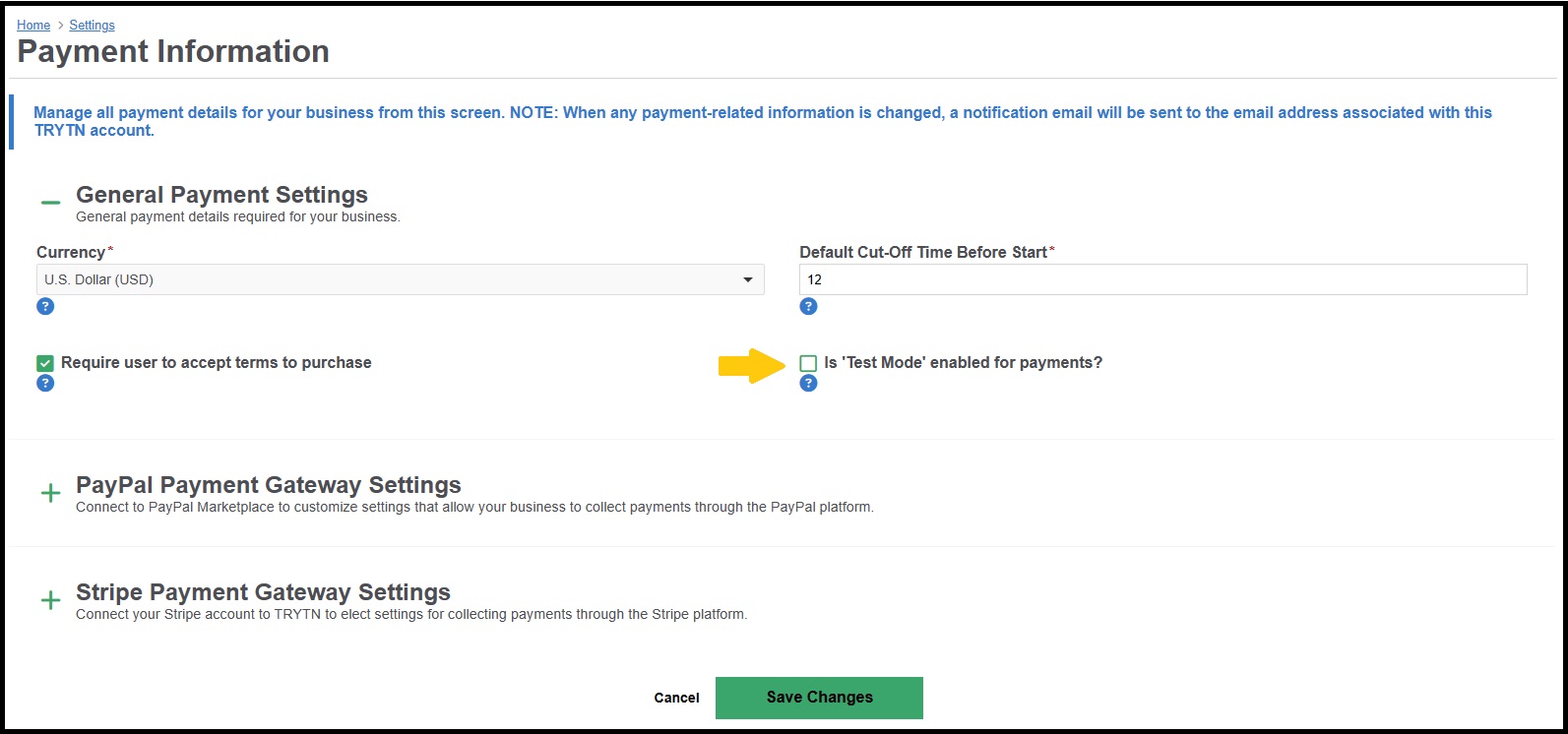This screenshot has width=1568, height=734.
Task: Click the Require user to accept terms label
Action: [x=217, y=363]
